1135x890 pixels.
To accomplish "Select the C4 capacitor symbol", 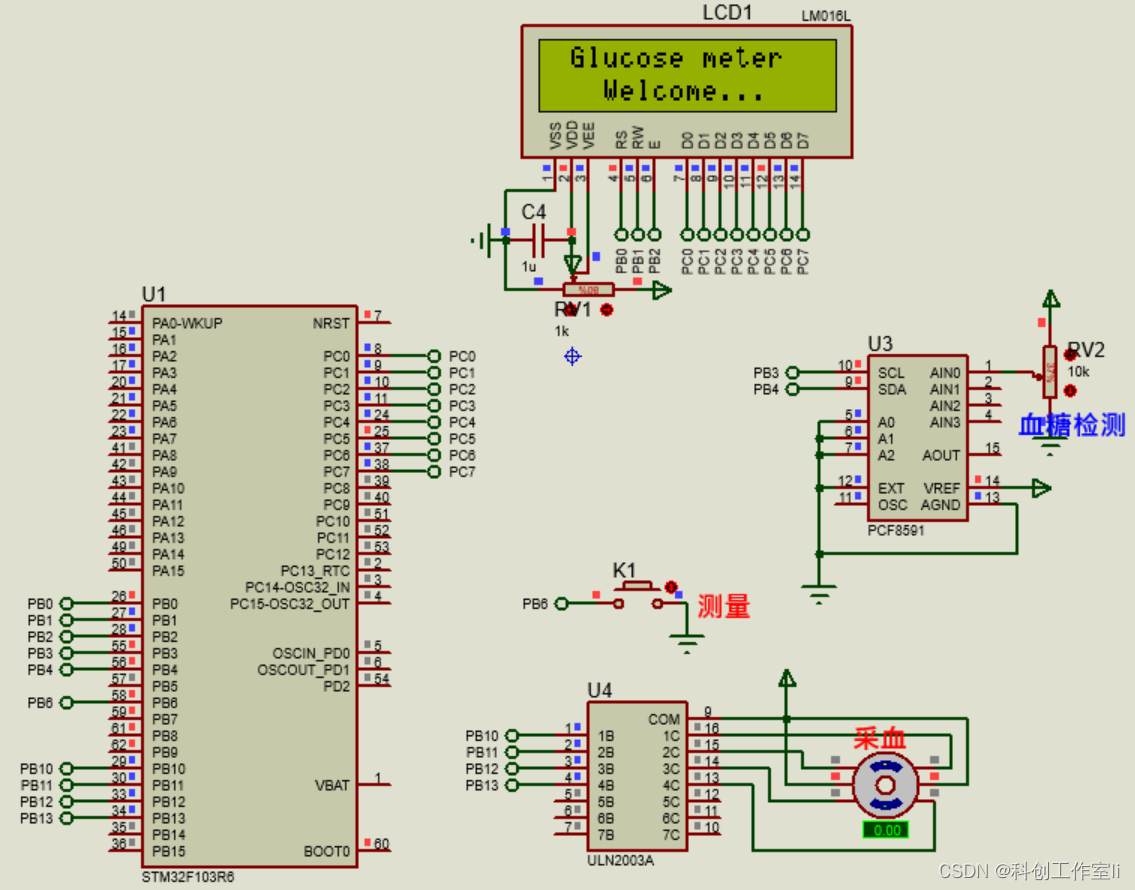I will pyautogui.click(x=539, y=240).
